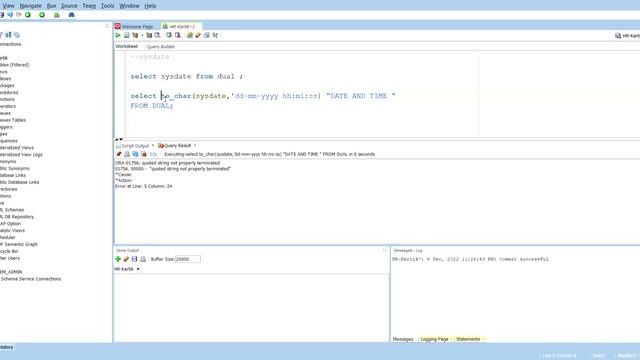Click the second green navigate circle icon

coord(42,15)
